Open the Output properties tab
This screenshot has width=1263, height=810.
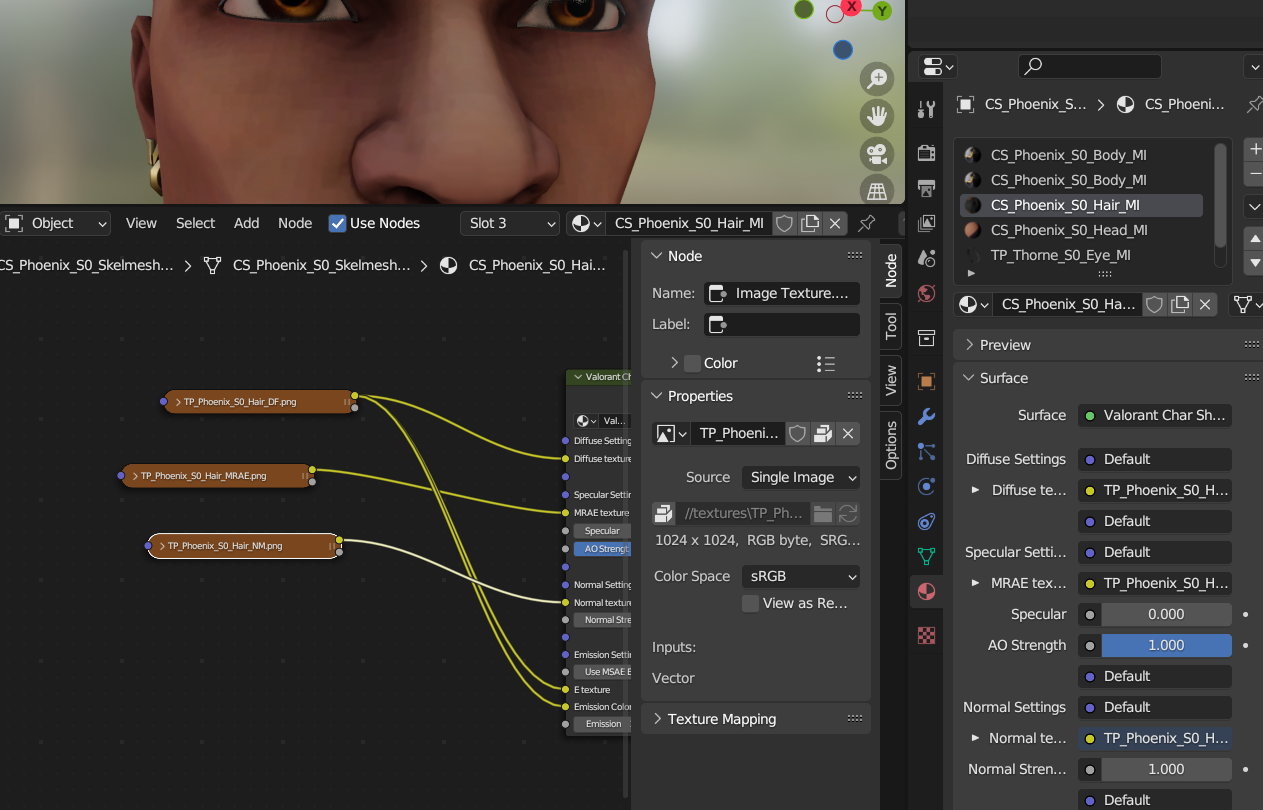pyautogui.click(x=926, y=189)
